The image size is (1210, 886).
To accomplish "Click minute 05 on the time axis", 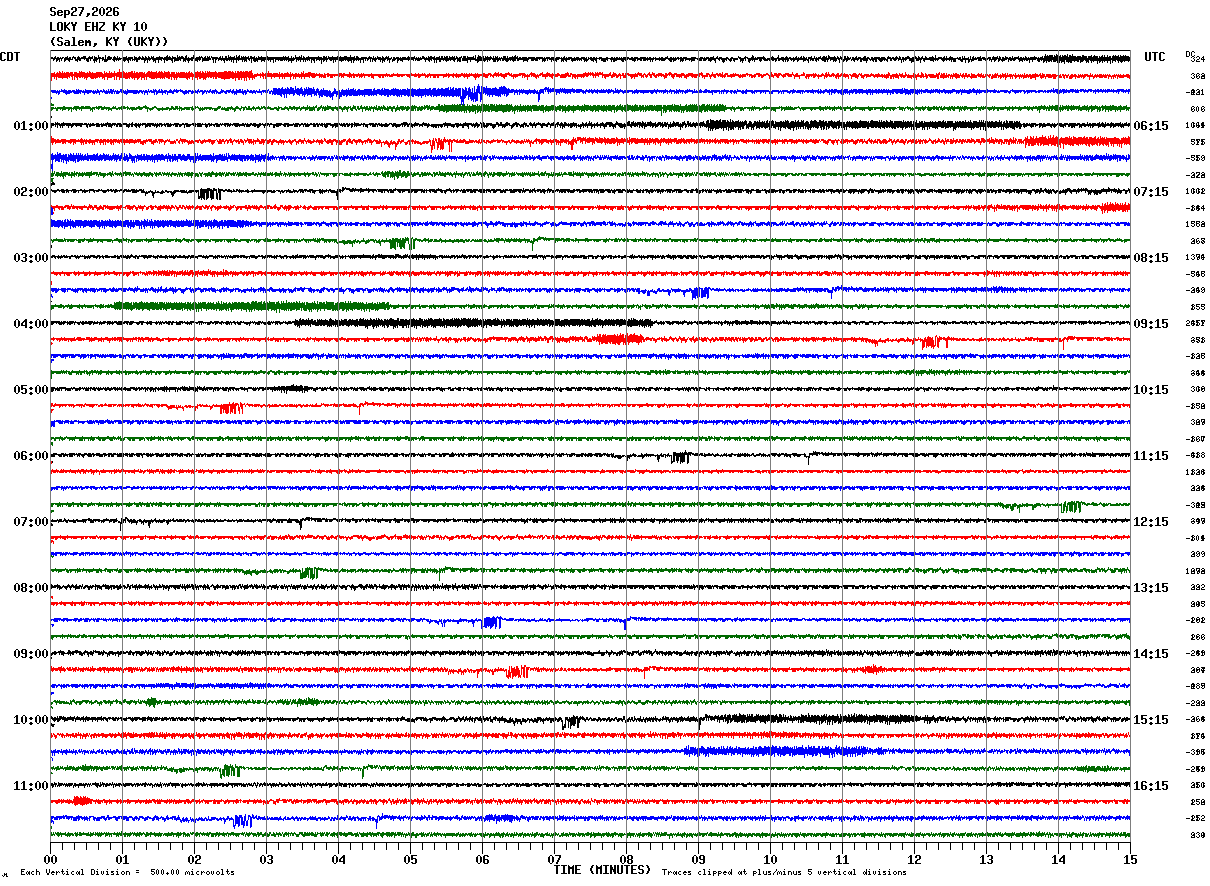I will (410, 859).
